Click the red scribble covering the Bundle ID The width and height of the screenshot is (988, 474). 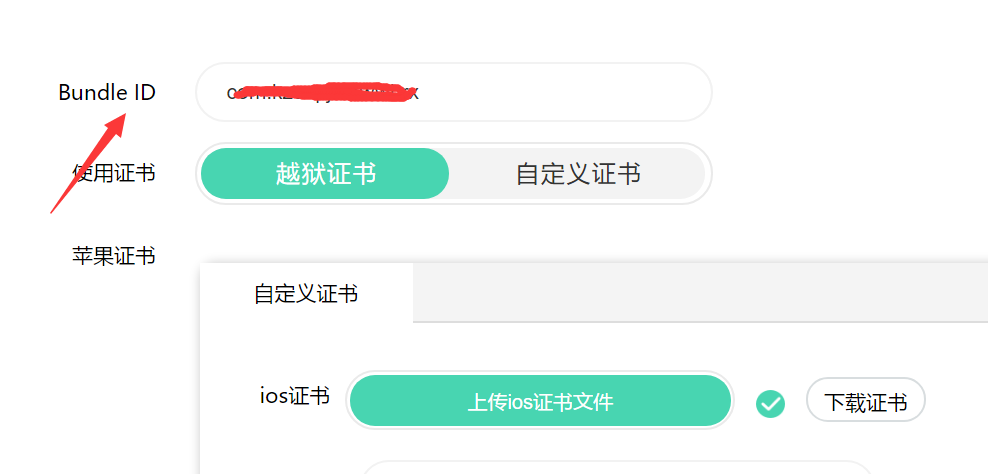(321, 91)
